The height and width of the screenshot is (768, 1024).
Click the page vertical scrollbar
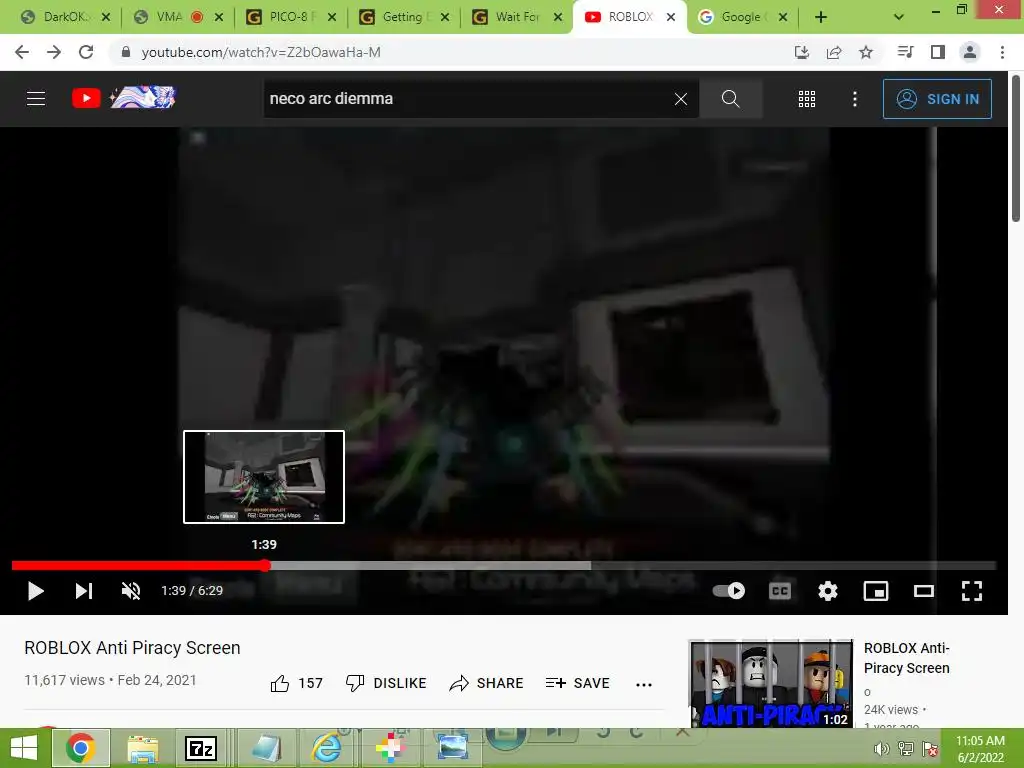[1016, 150]
